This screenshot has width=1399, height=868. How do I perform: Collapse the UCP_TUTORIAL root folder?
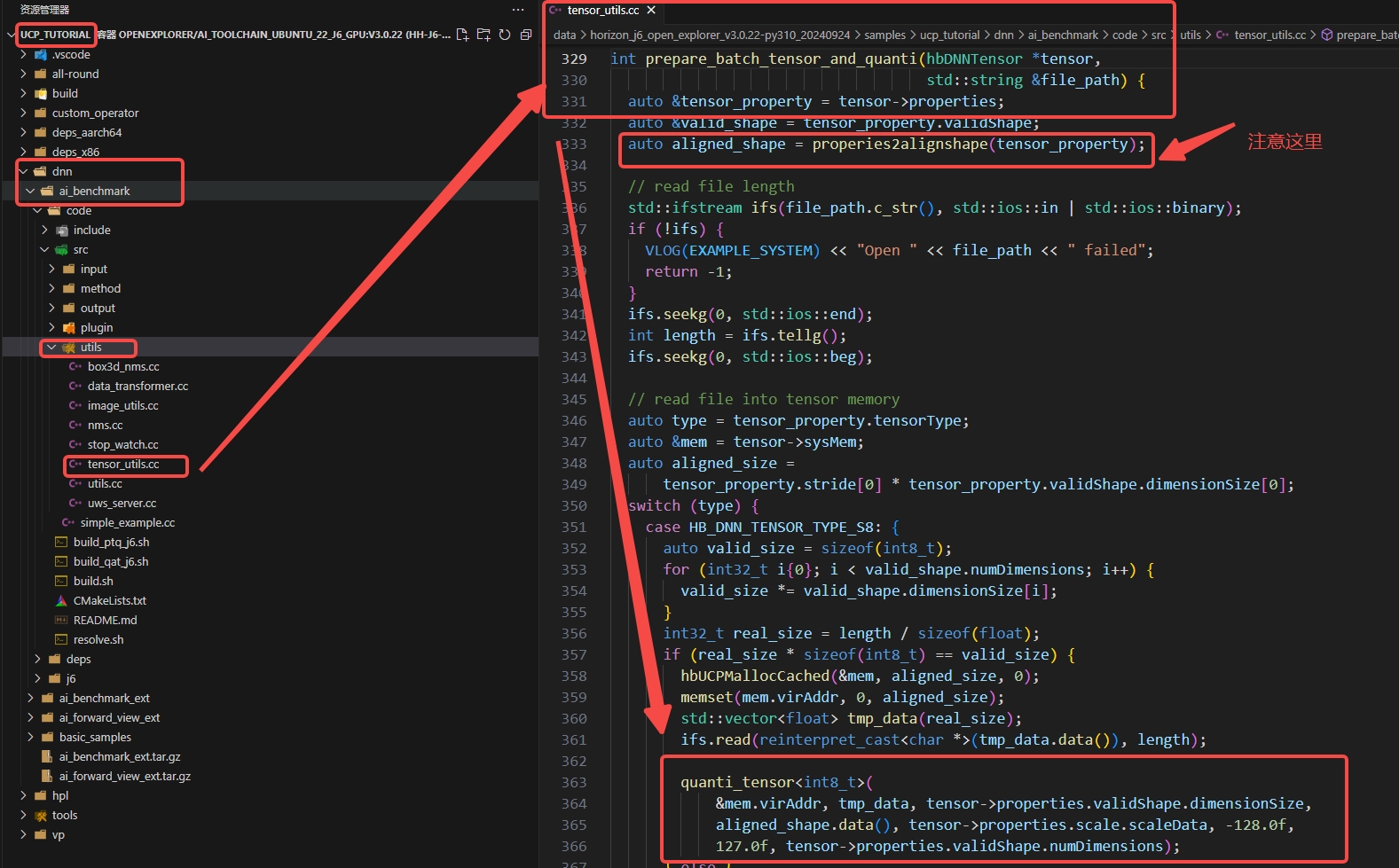coord(12,35)
